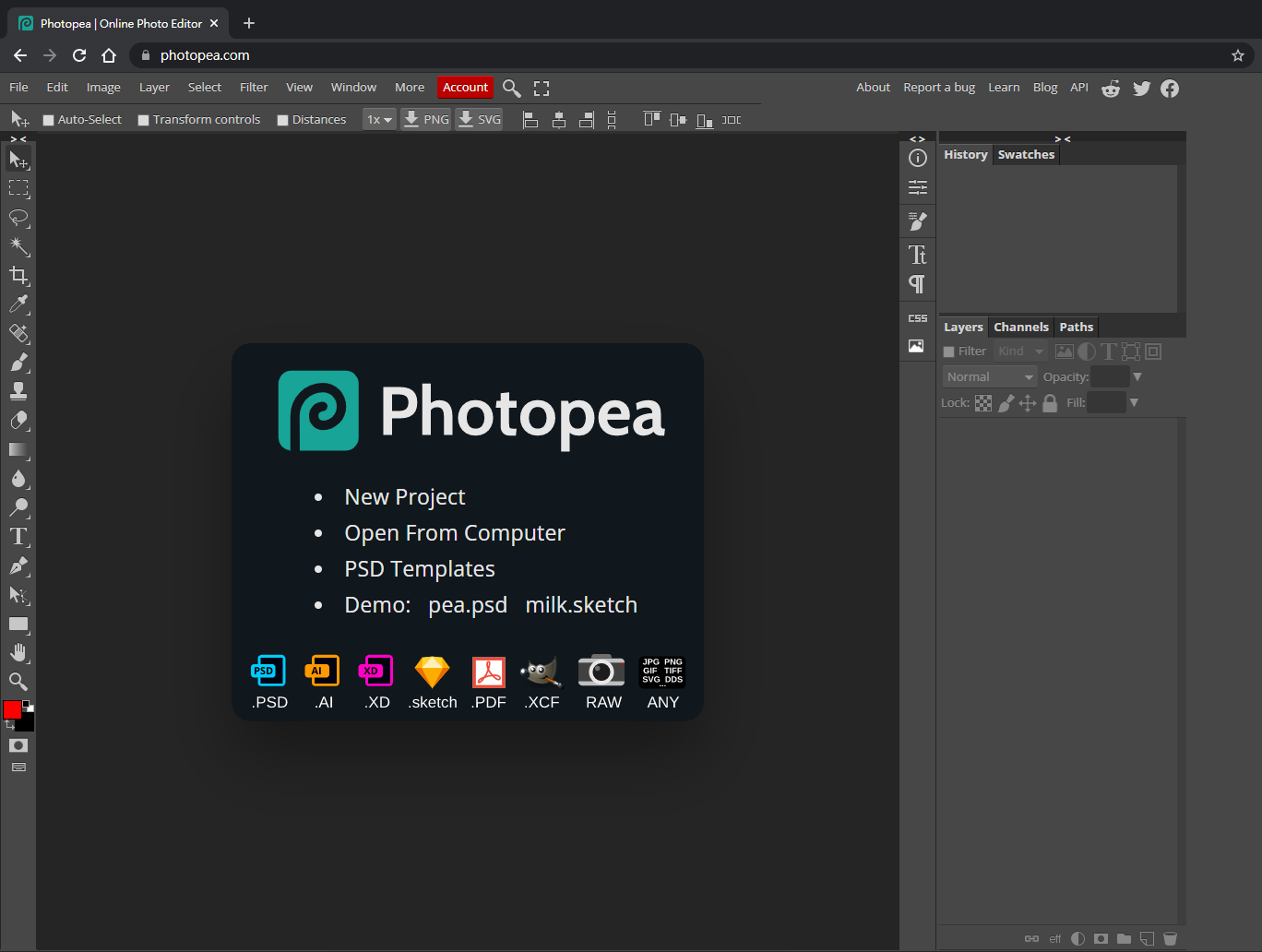
Task: Toggle lock transparent pixels checkerboard
Action: [x=983, y=403]
